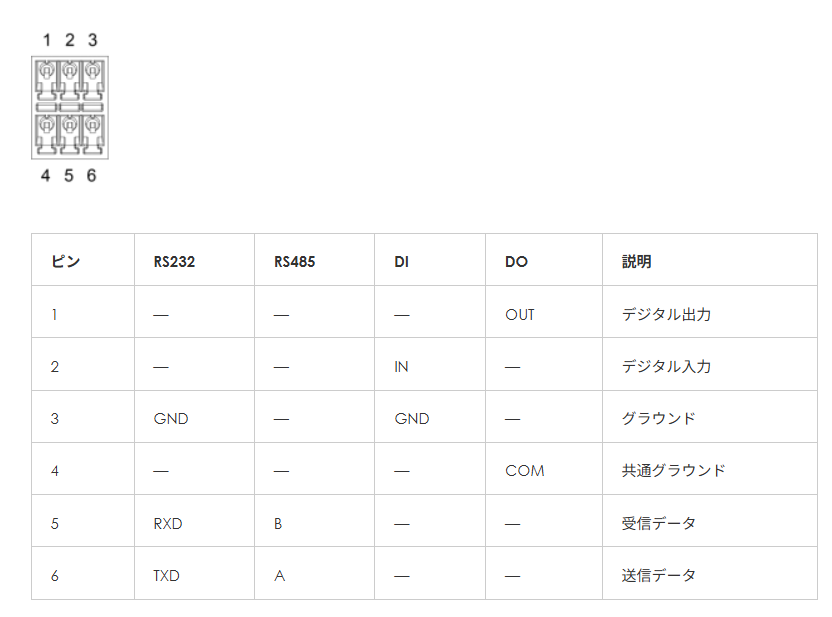This screenshot has width=832, height=617.
Task: Click terminal 6 in the connector diagram
Action: click(92, 134)
